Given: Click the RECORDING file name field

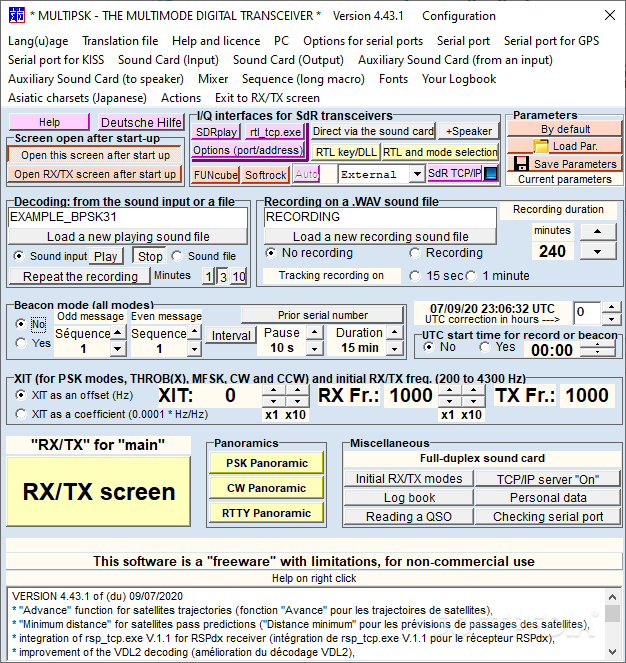Looking at the screenshot, I should point(380,217).
